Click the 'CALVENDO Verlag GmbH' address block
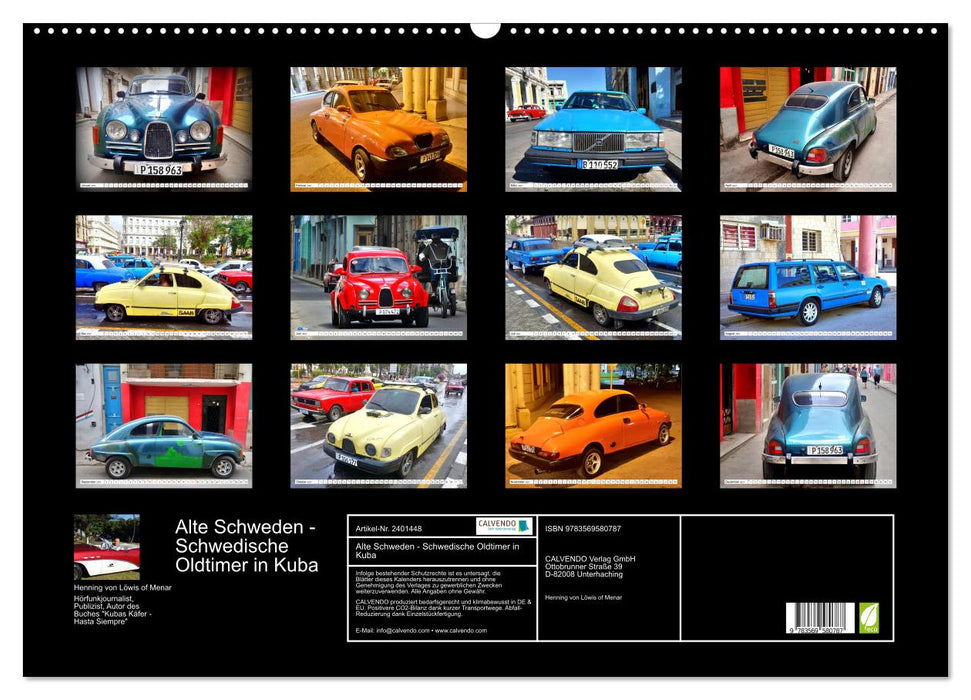The height and width of the screenshot is (700, 971). (590, 566)
